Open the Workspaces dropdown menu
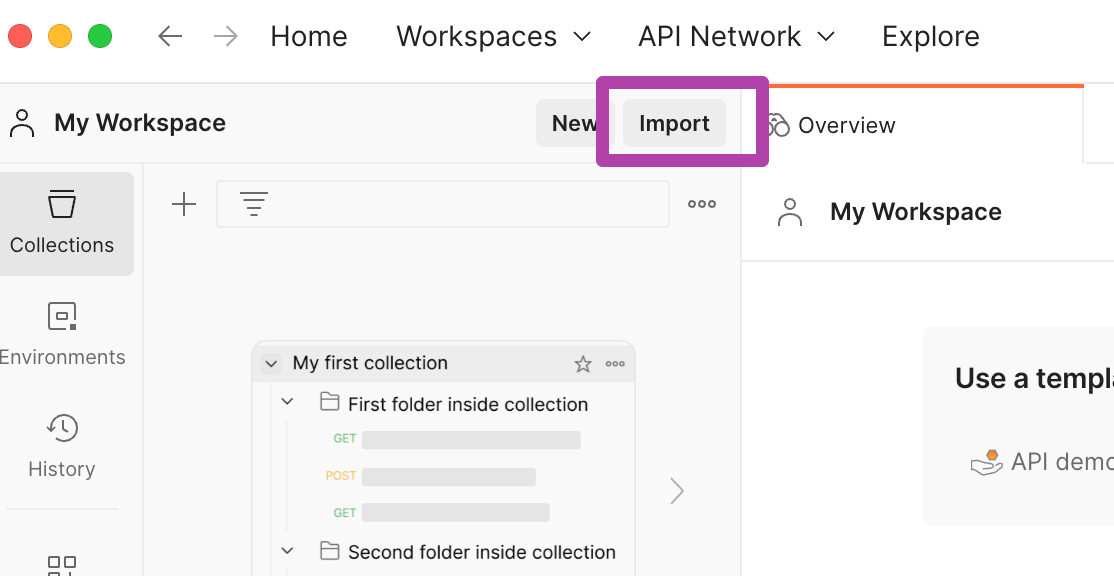This screenshot has width=1114, height=576. pos(493,36)
